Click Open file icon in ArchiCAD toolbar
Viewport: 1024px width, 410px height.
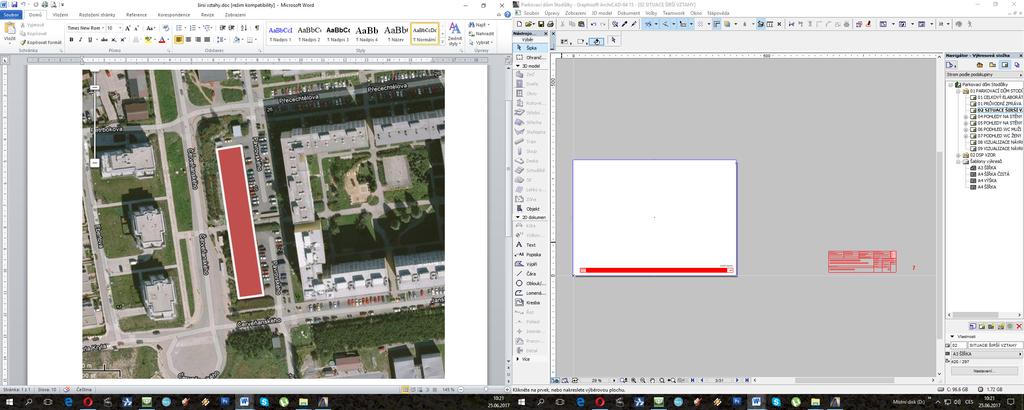[x=530, y=24]
